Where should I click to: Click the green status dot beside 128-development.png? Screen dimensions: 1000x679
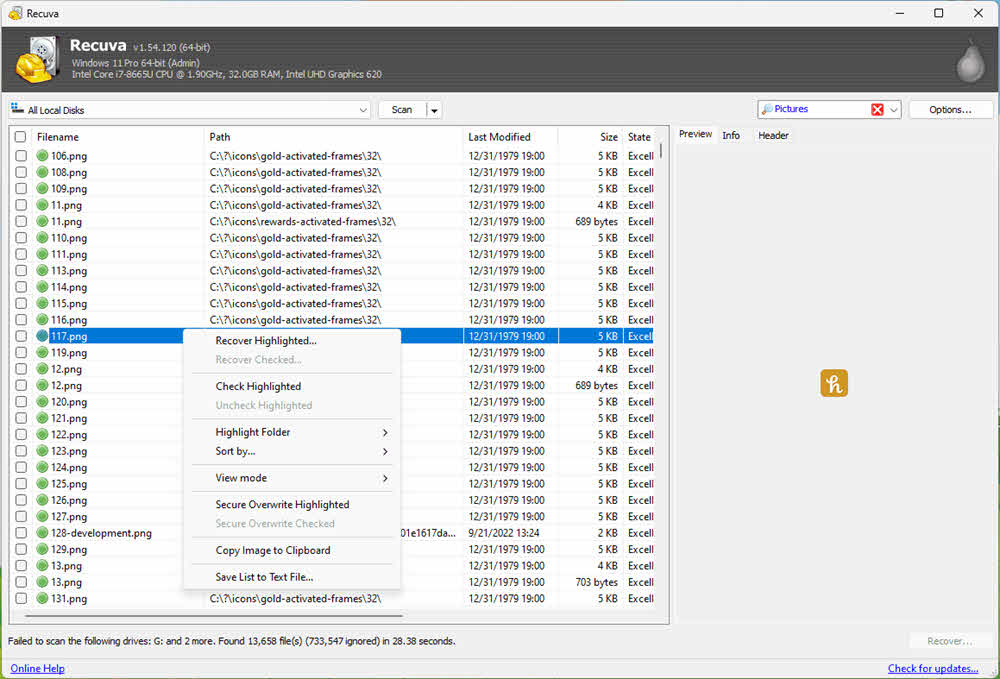(40, 533)
